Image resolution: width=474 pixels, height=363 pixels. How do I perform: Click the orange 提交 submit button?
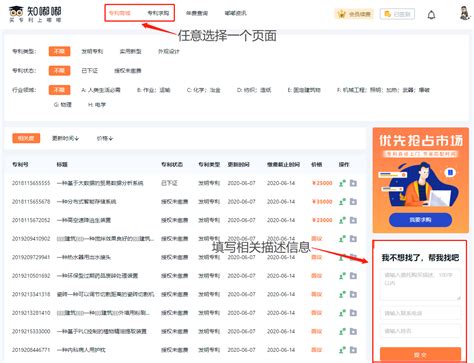(420, 355)
